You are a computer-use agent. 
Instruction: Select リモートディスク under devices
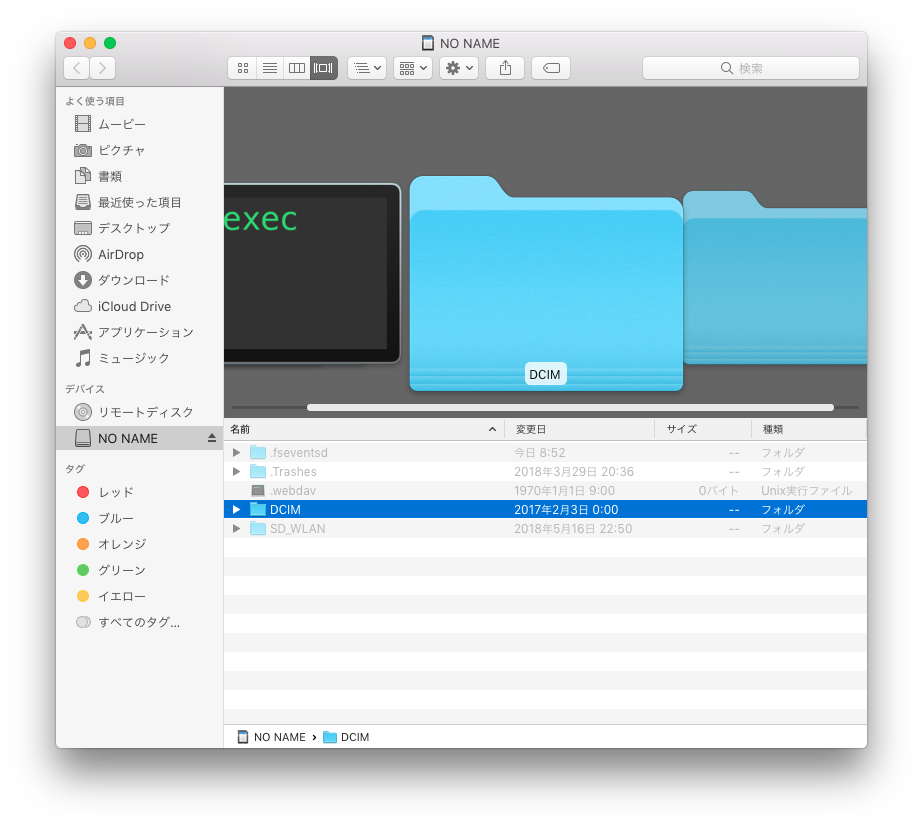[x=139, y=412]
